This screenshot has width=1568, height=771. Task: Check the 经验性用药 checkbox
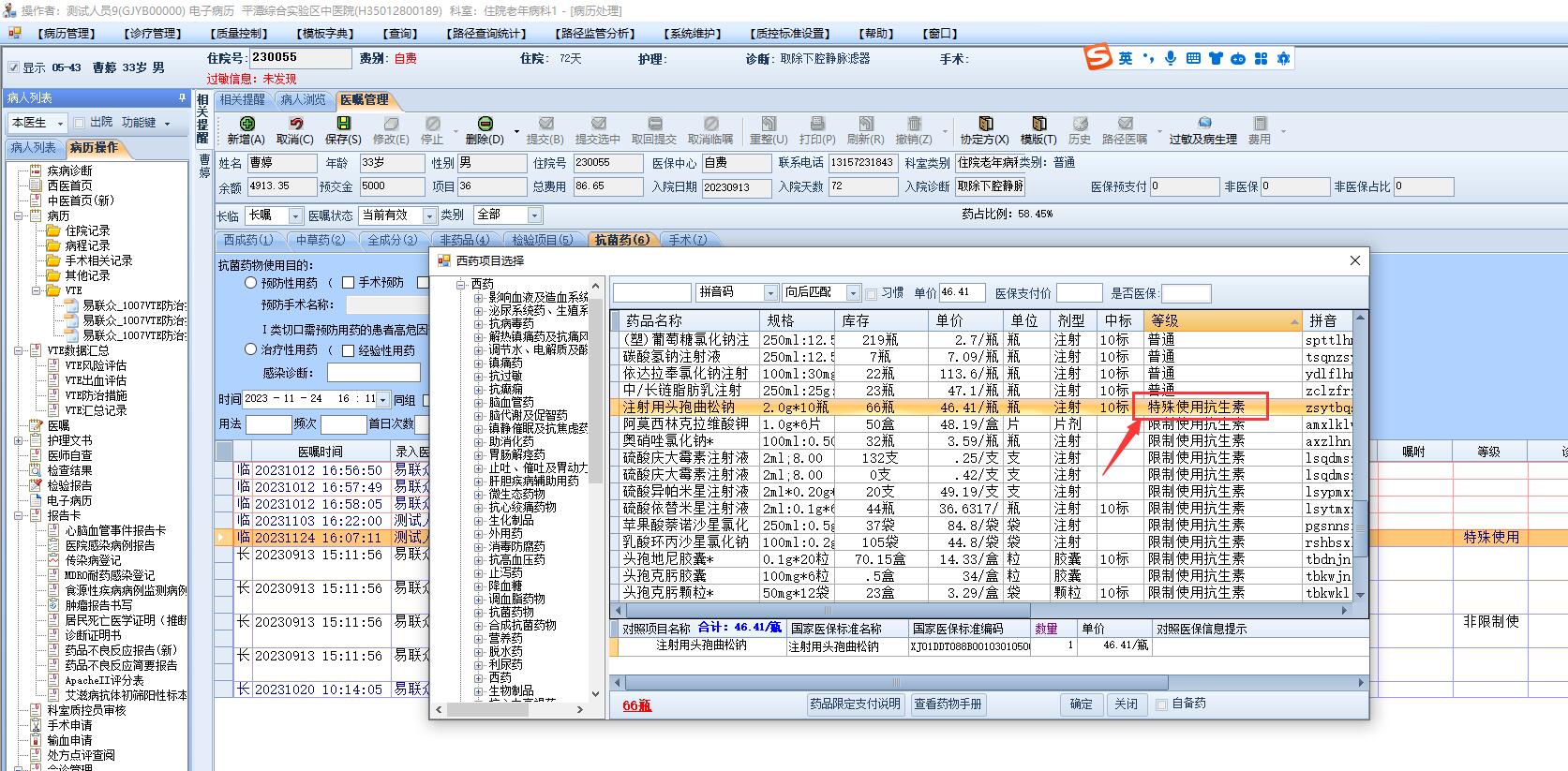click(x=348, y=350)
